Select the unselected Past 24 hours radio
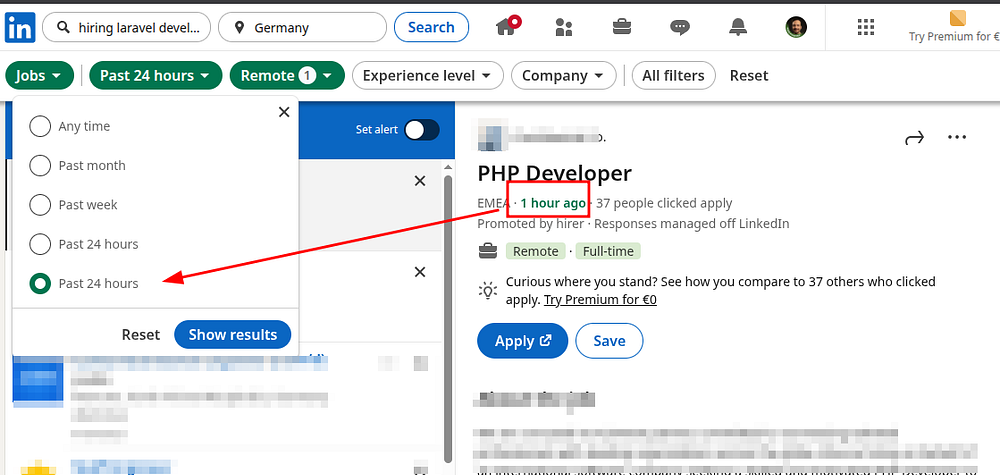 pos(40,244)
